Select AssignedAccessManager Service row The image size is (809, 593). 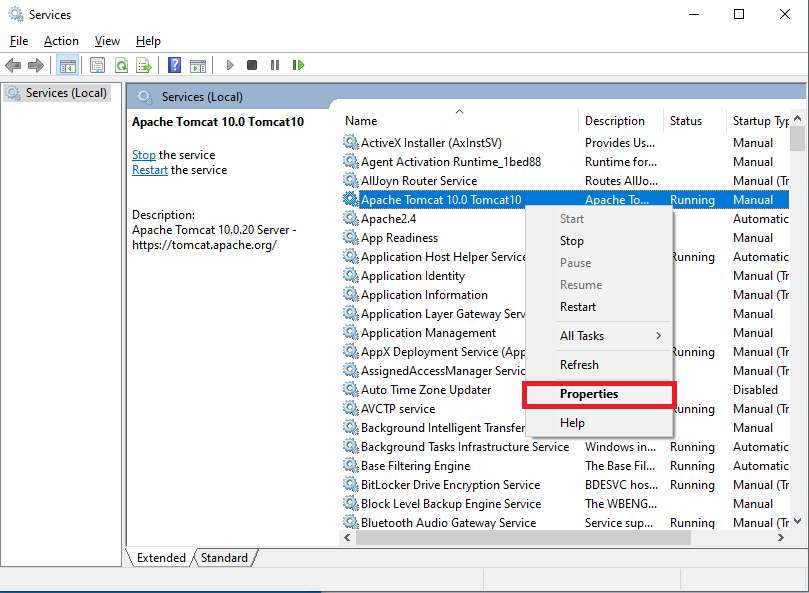[x=443, y=371]
